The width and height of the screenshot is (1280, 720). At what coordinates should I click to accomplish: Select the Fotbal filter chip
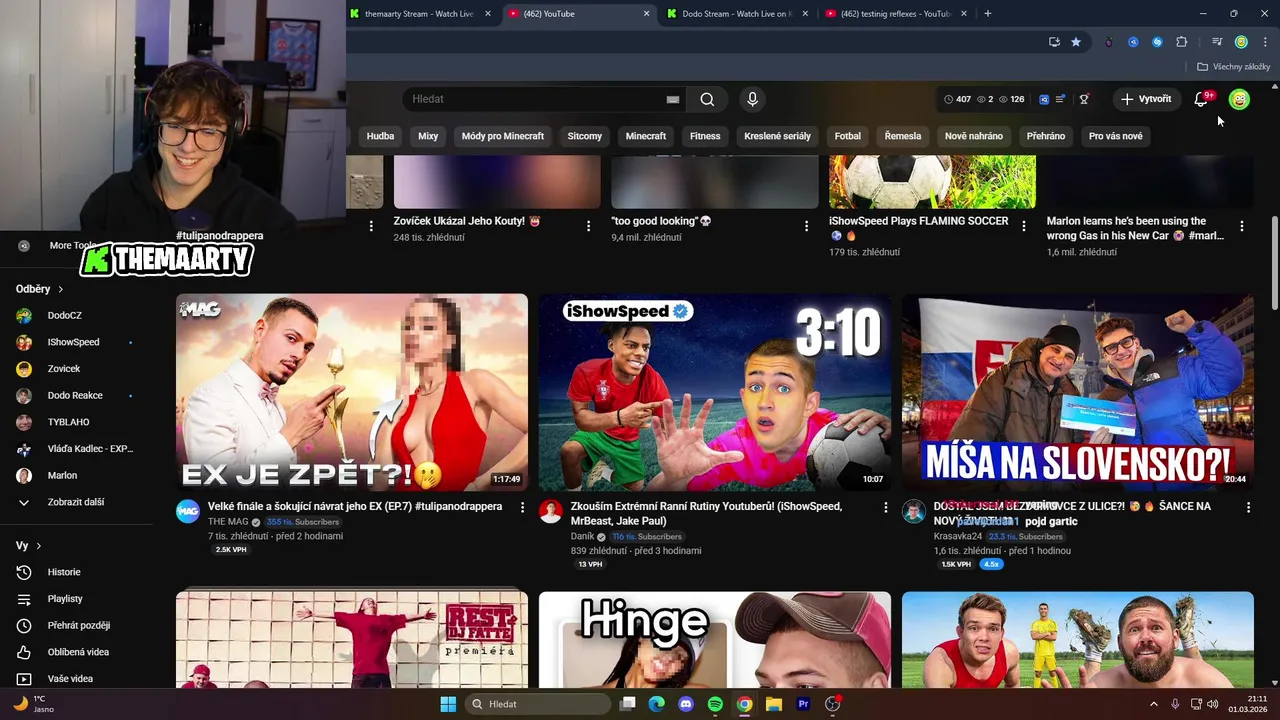847,136
